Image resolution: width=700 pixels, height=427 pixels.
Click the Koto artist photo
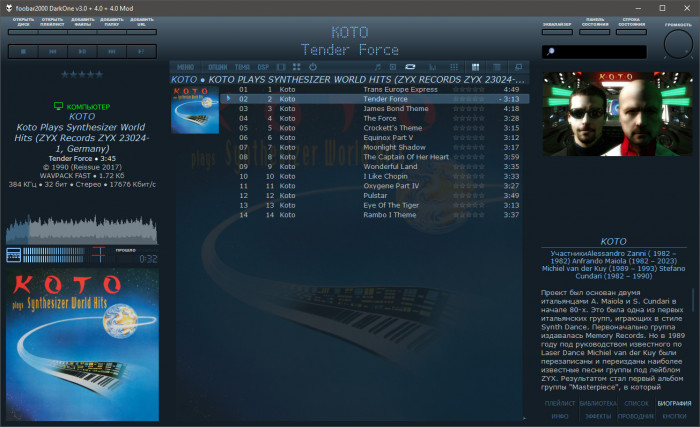click(617, 114)
